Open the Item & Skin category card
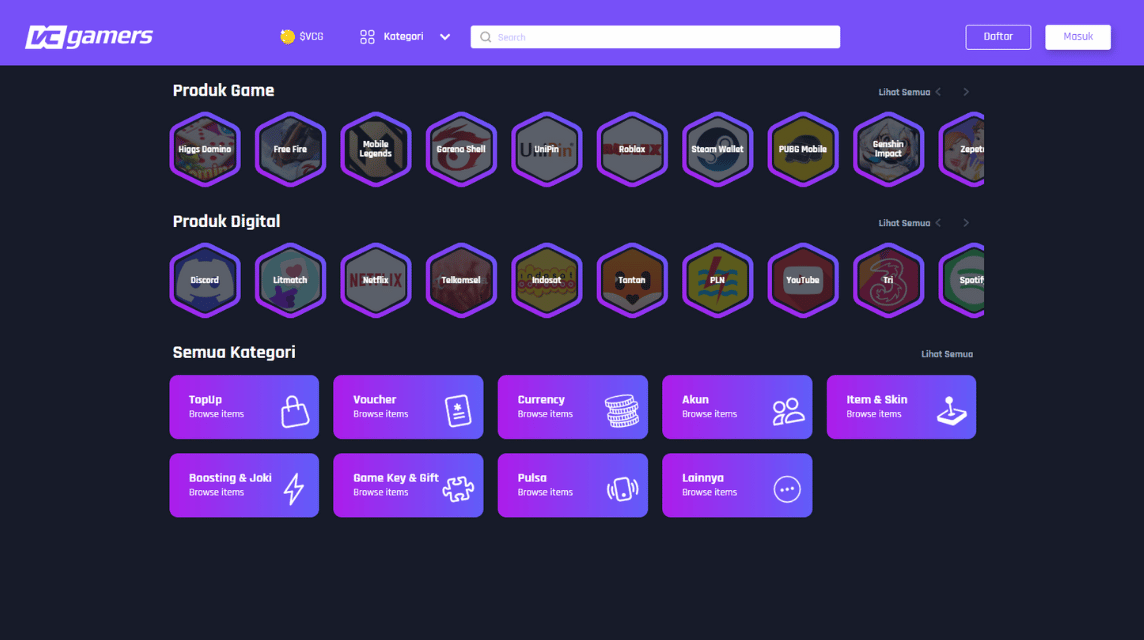Viewport: 1144px width, 640px height. tap(901, 407)
